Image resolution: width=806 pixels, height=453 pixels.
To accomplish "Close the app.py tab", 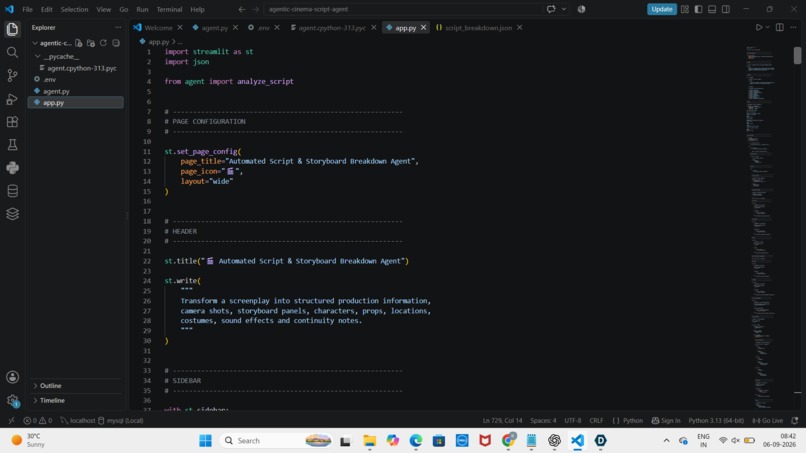I will [x=423, y=28].
